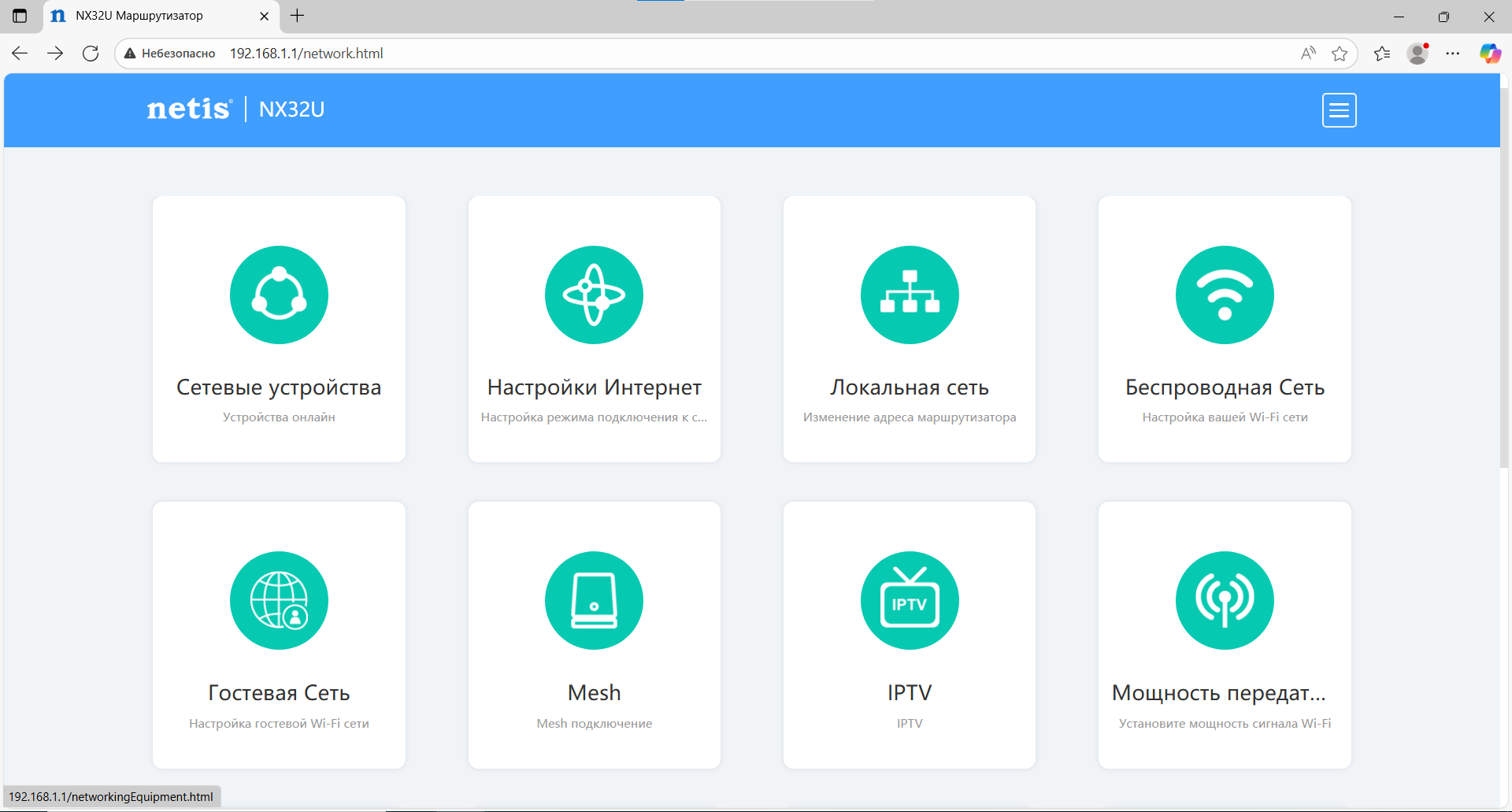Click the NX32U model name in header
The height and width of the screenshot is (812, 1512).
click(x=291, y=109)
